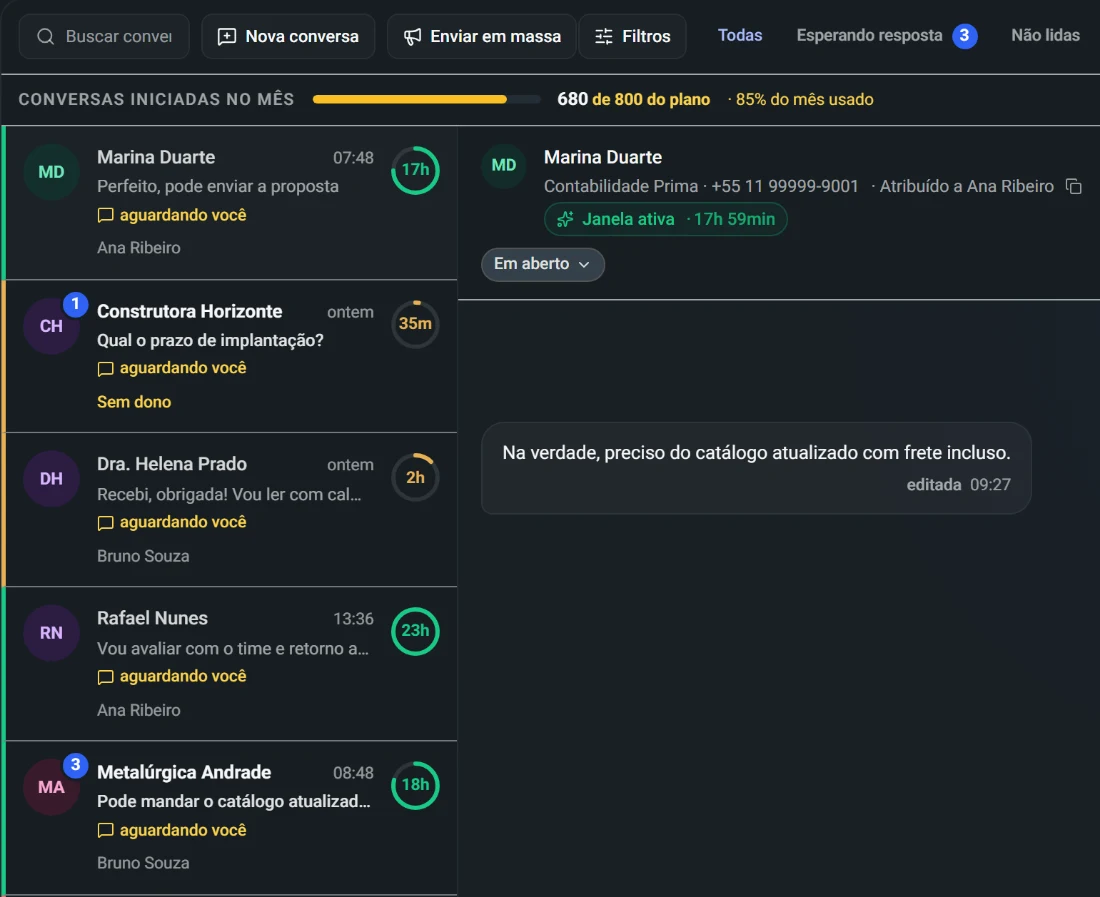Screen dimensions: 1100x897
Task: Click Qual o prazo de implantação? preview
Action: click(210, 340)
